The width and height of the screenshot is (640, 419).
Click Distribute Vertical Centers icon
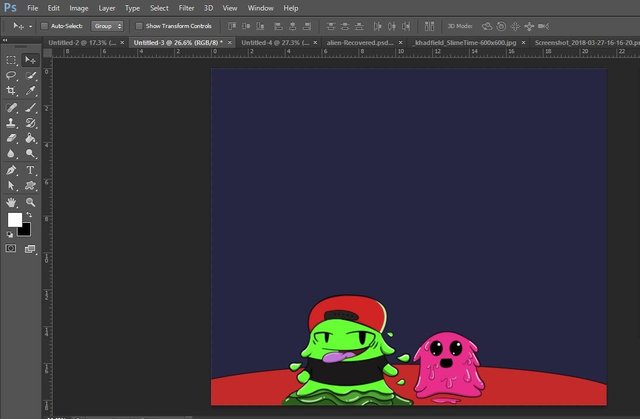[345, 27]
